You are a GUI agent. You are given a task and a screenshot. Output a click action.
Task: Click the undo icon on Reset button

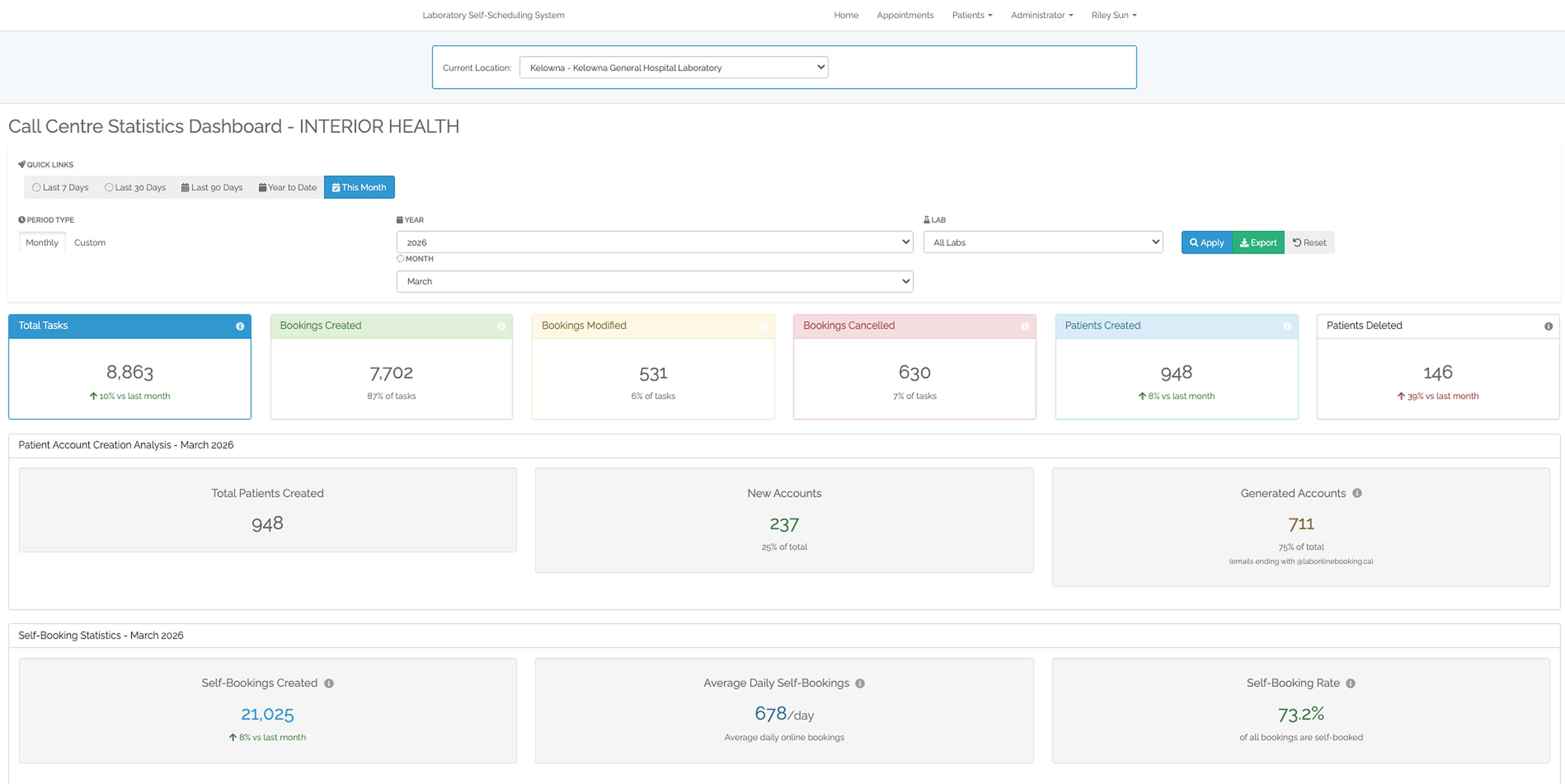click(x=1297, y=242)
